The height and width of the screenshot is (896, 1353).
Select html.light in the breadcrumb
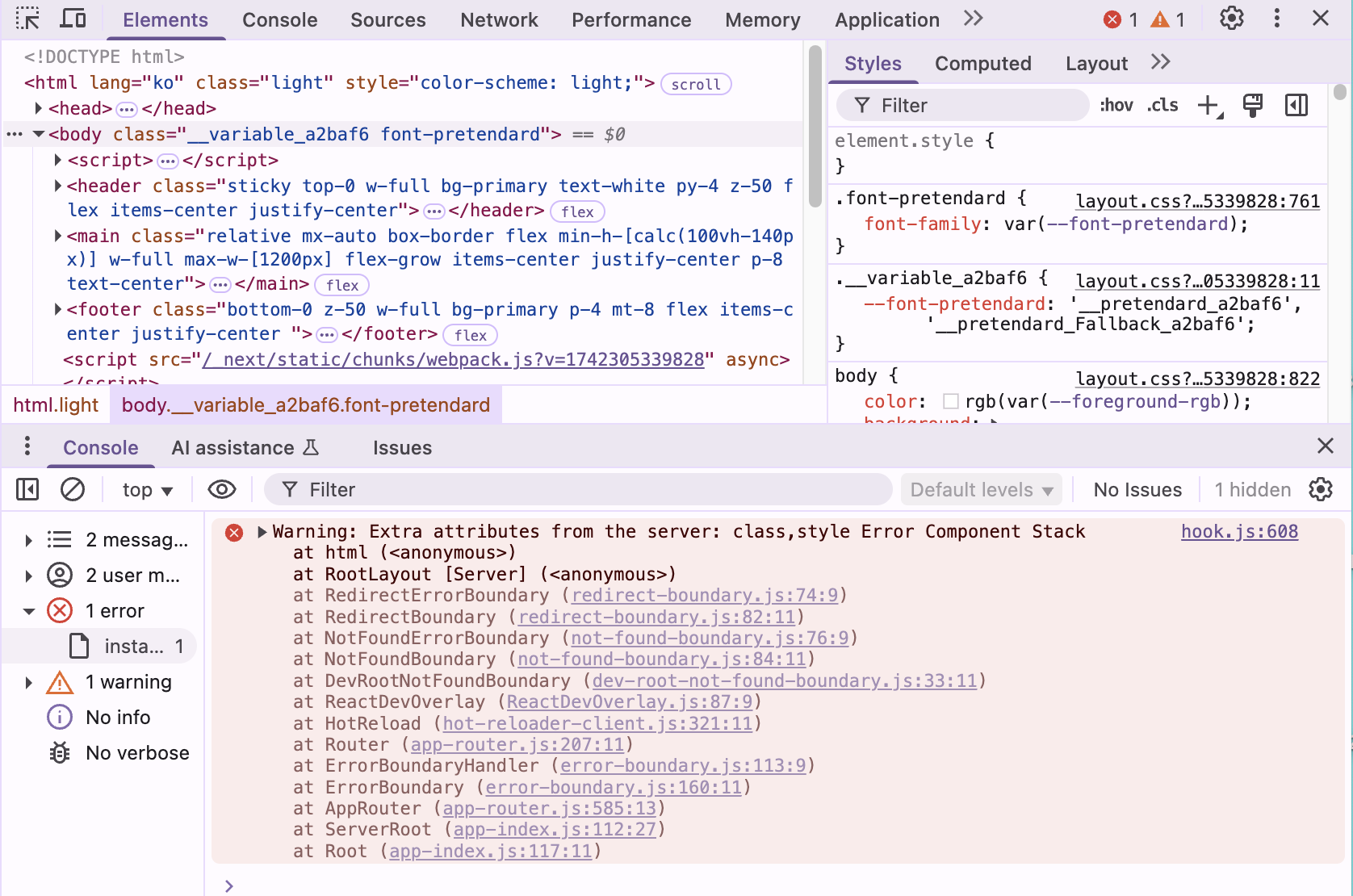[56, 405]
